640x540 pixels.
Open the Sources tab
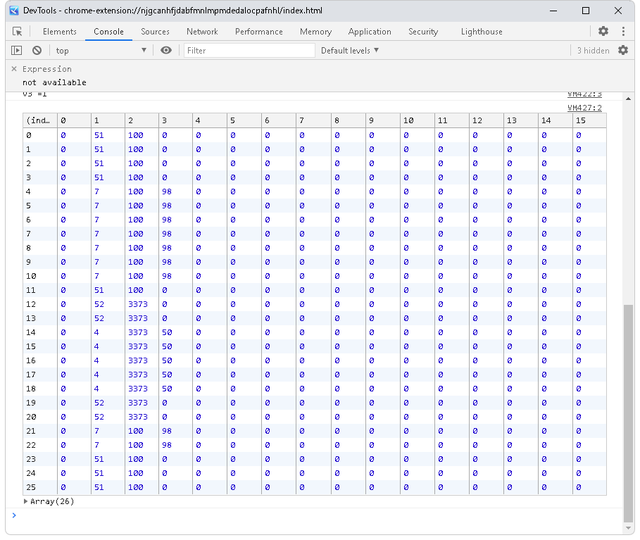pyautogui.click(x=155, y=31)
